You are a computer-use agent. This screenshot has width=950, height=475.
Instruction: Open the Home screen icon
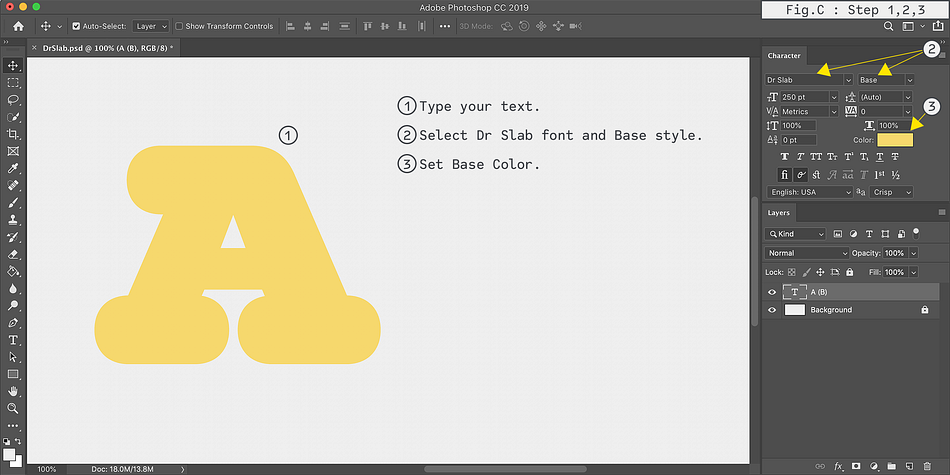pyautogui.click(x=18, y=26)
